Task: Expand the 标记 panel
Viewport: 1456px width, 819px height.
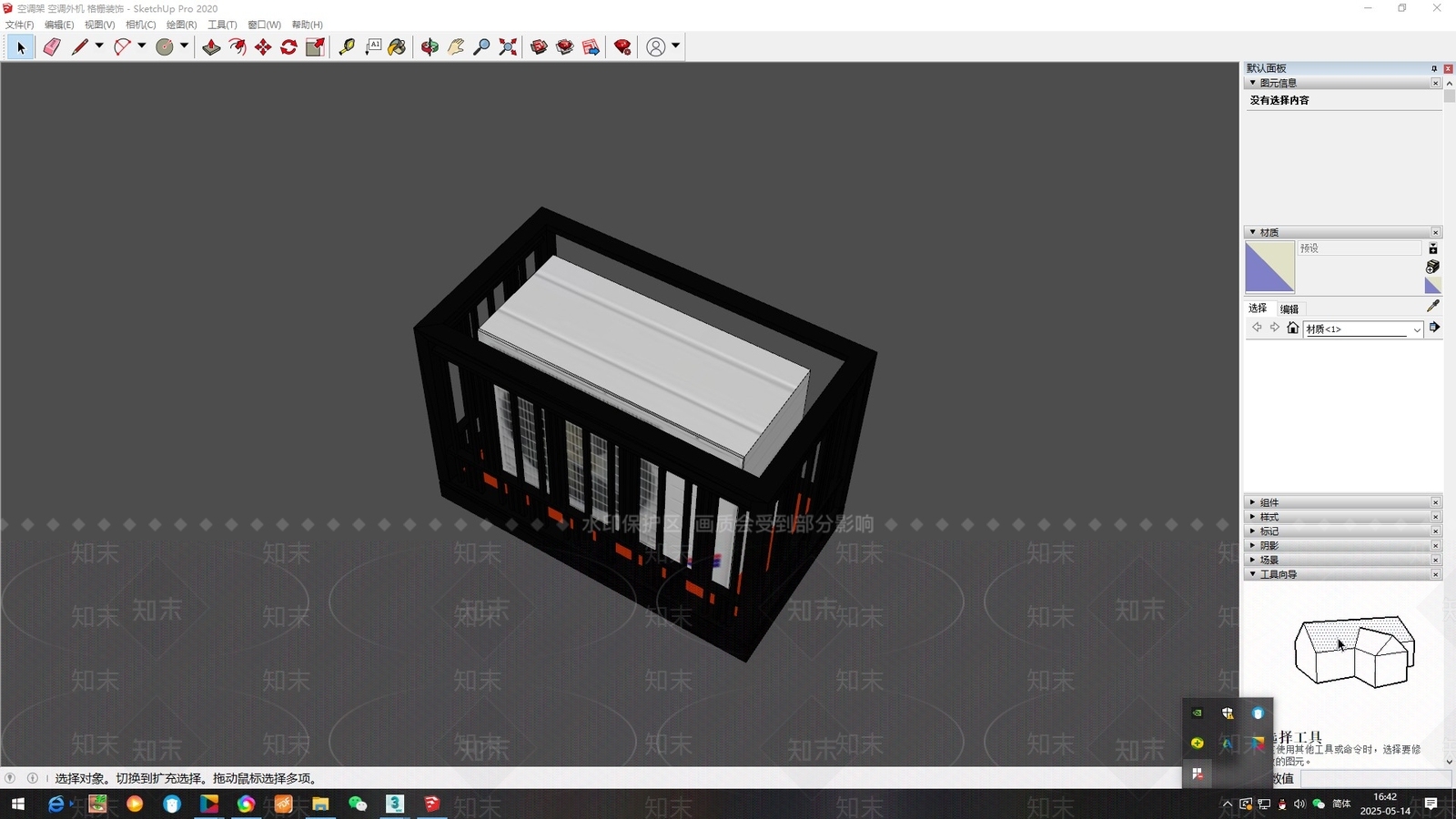Action: tap(1252, 531)
